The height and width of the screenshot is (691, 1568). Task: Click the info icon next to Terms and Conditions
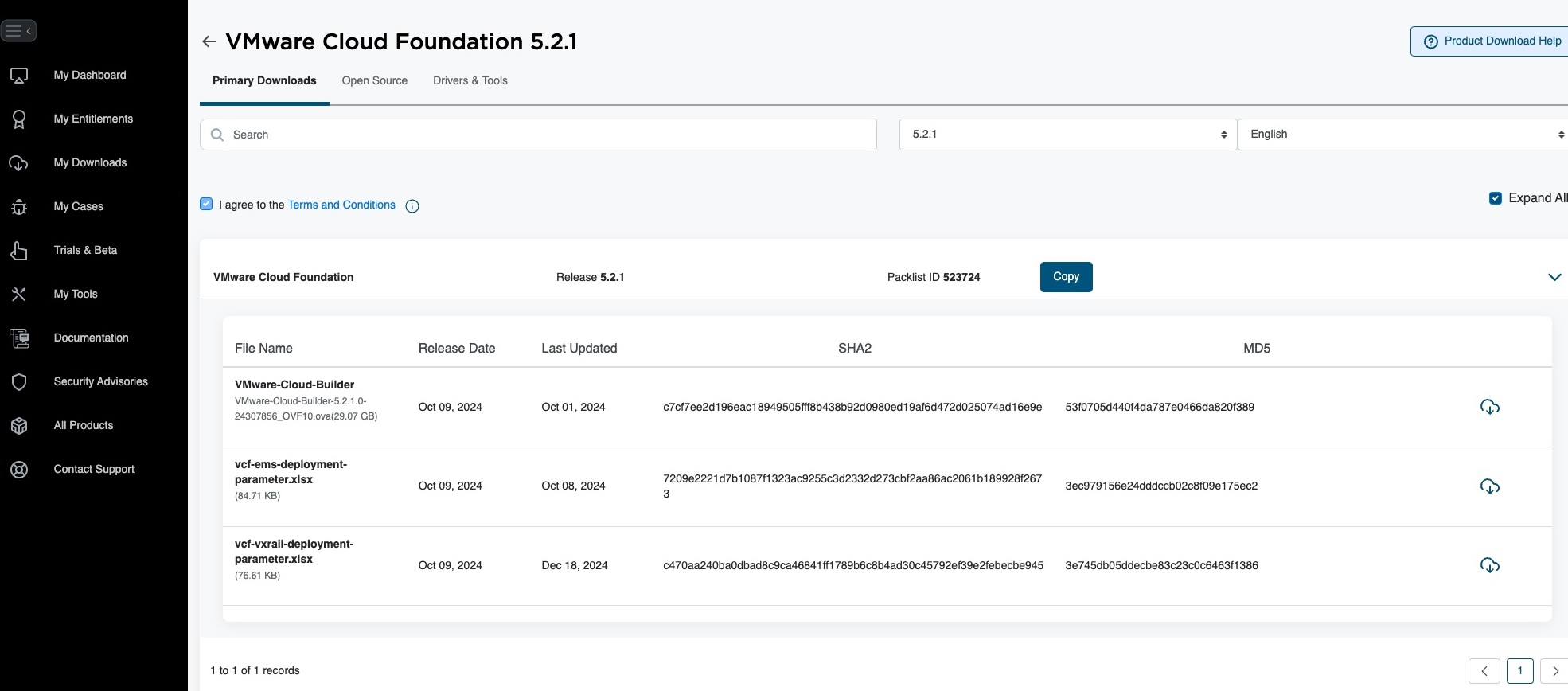pyautogui.click(x=412, y=206)
